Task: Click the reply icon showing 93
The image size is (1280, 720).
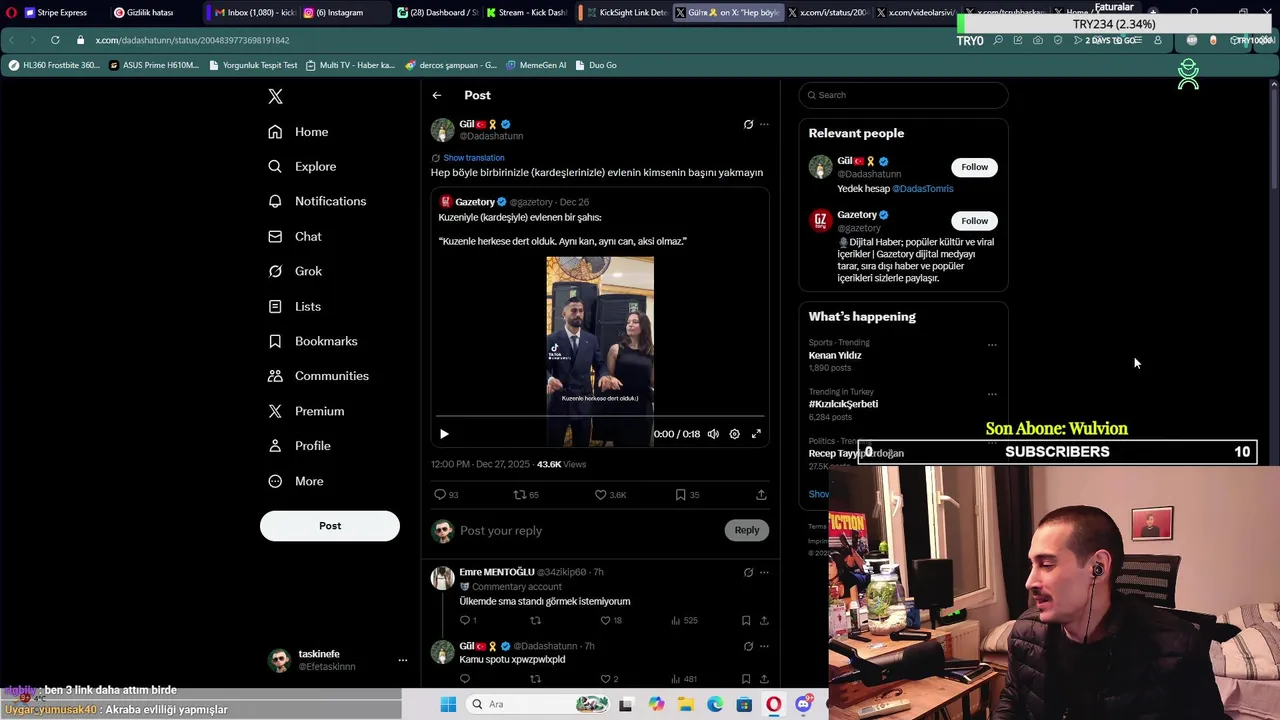Action: coord(446,495)
